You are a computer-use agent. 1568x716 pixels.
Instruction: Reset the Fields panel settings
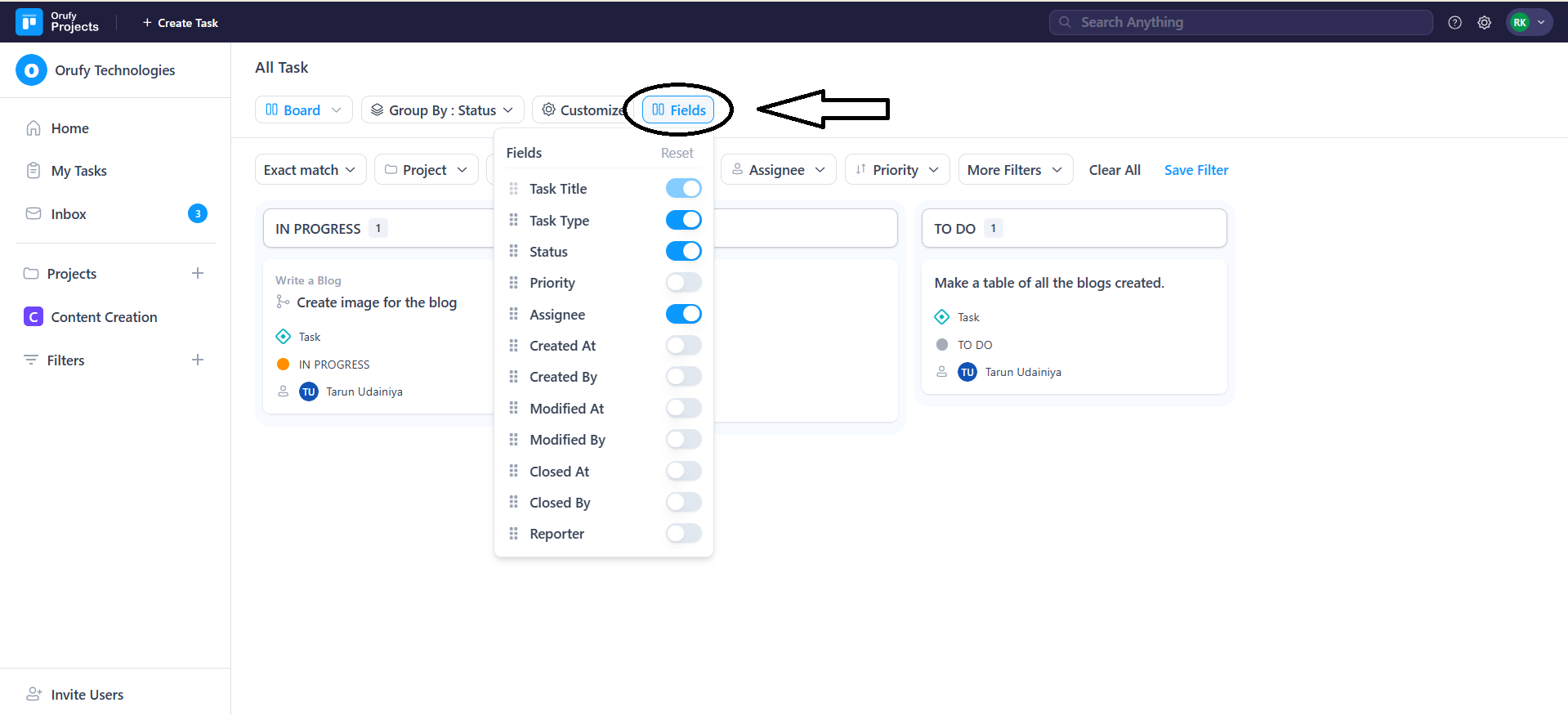677,153
